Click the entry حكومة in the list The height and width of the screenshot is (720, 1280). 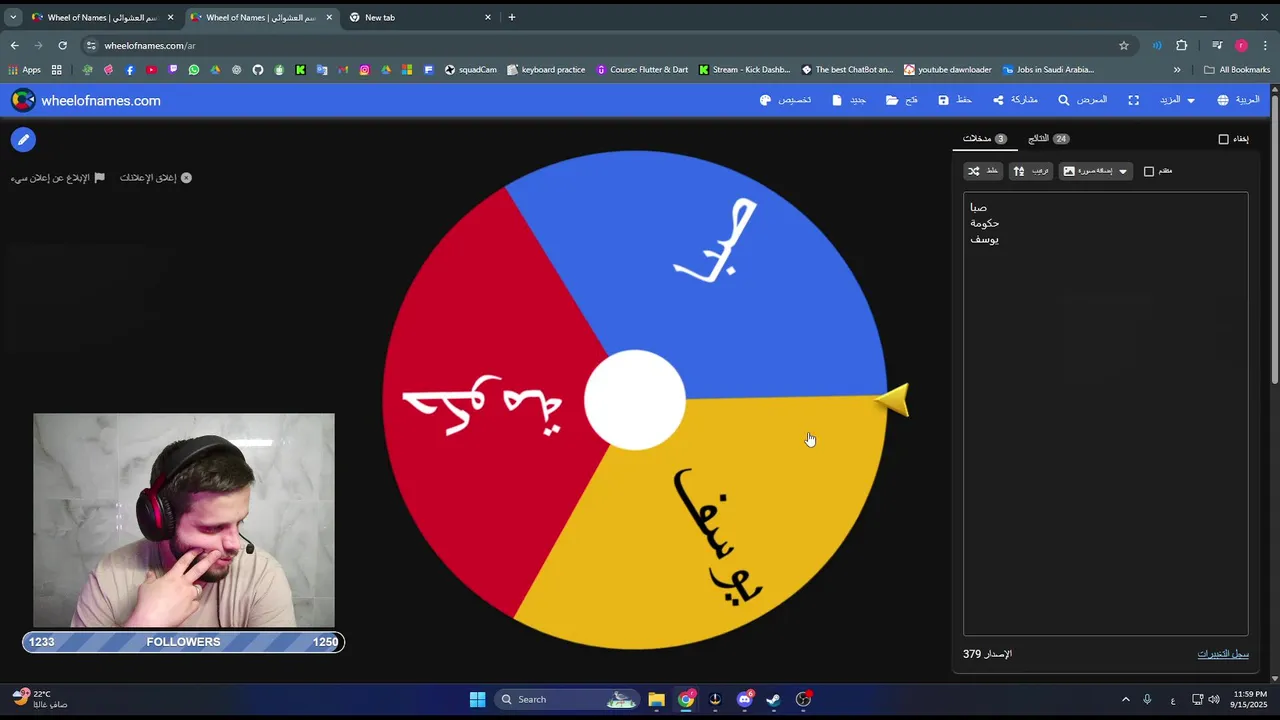pyautogui.click(x=985, y=223)
